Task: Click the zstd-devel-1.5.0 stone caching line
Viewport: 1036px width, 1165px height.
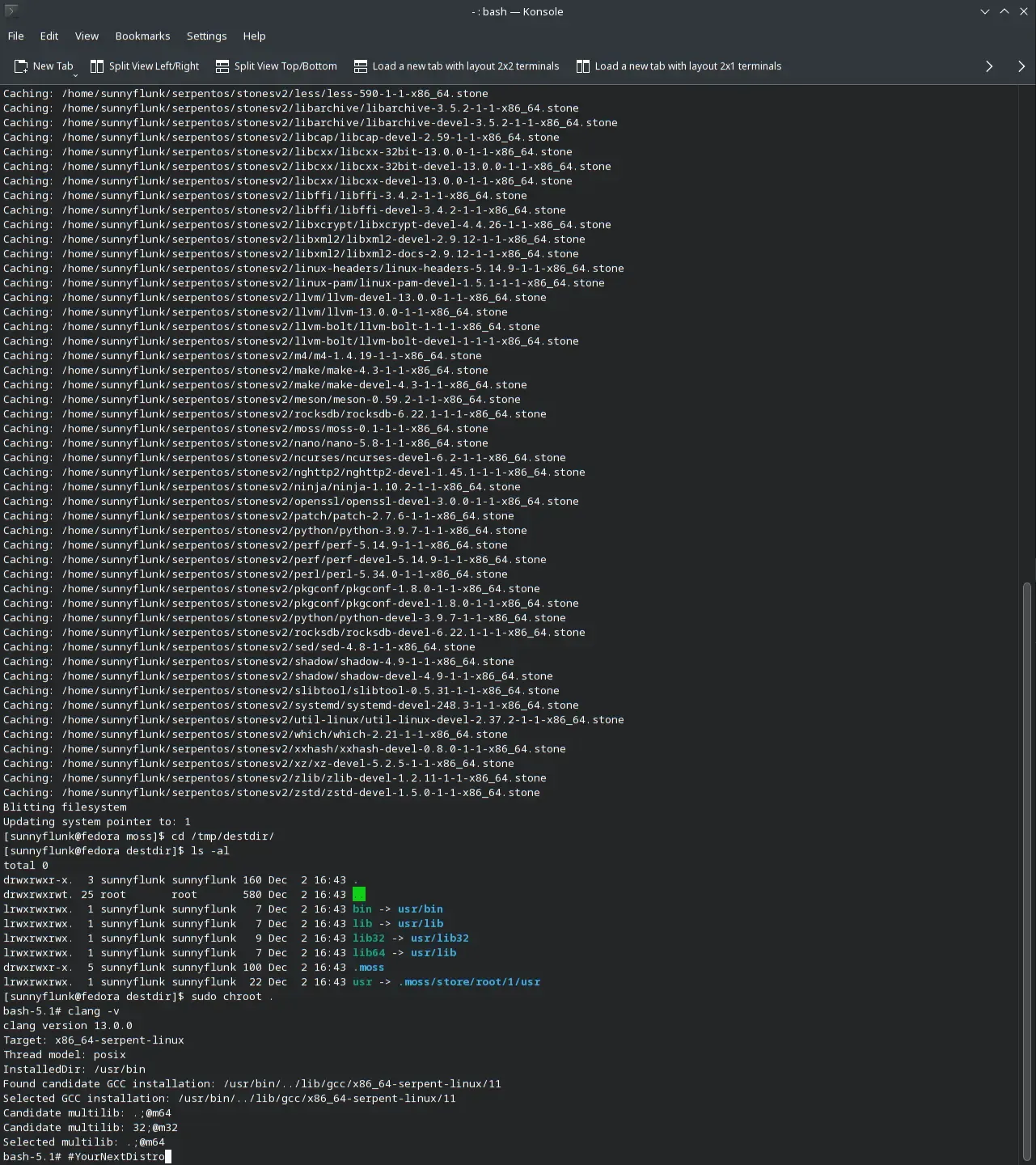Action: pos(272,793)
